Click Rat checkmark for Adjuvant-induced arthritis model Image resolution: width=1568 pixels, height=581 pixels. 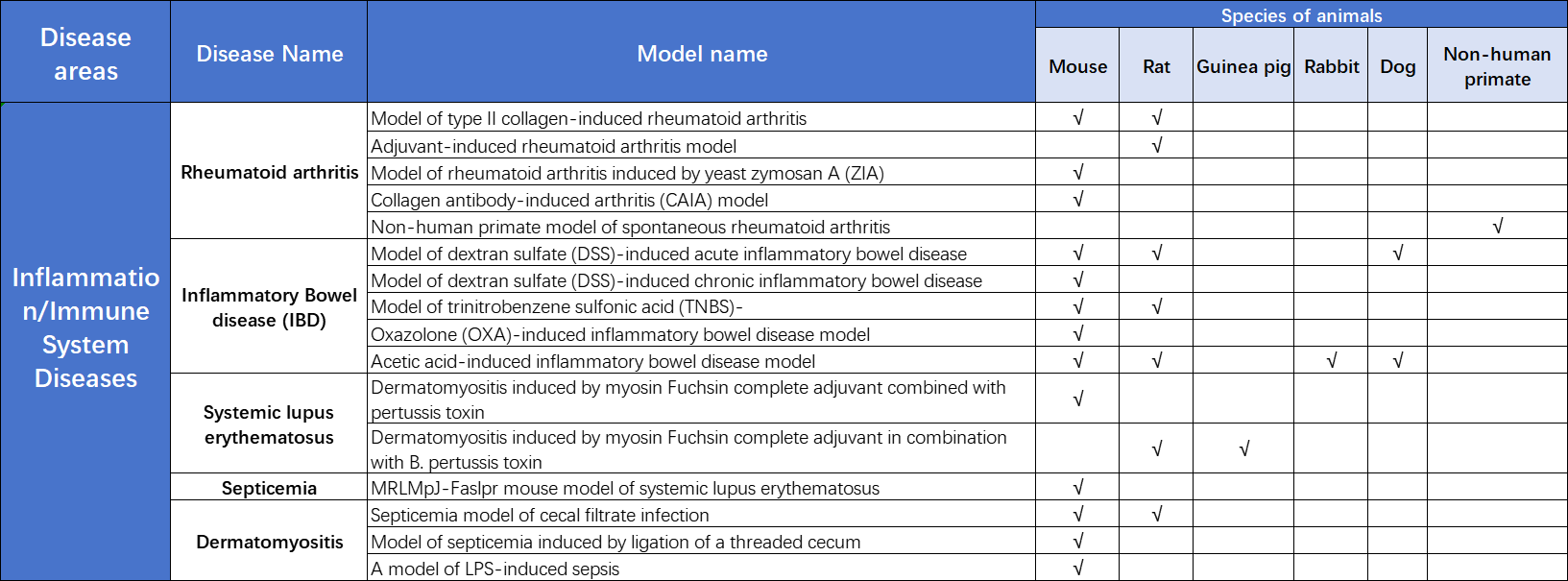tap(1156, 146)
